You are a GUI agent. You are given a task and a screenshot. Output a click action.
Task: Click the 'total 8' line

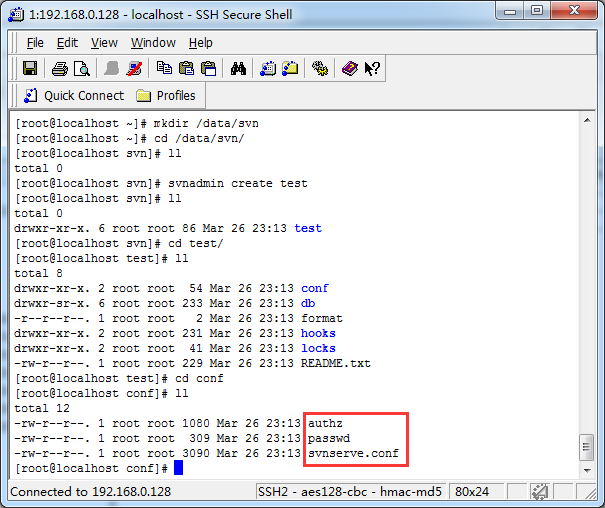tap(39, 273)
